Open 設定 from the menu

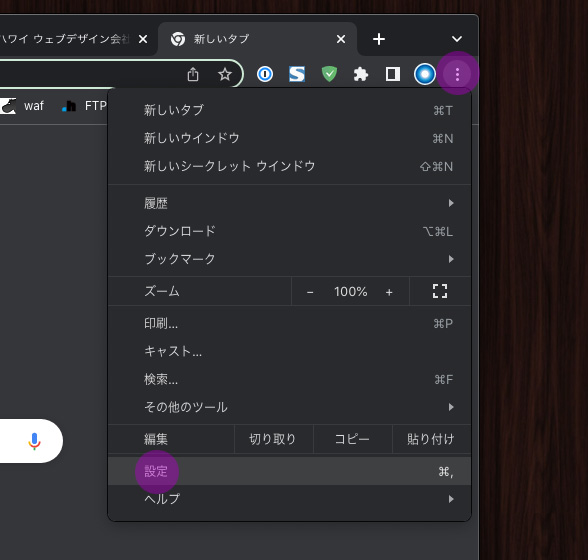click(x=290, y=471)
